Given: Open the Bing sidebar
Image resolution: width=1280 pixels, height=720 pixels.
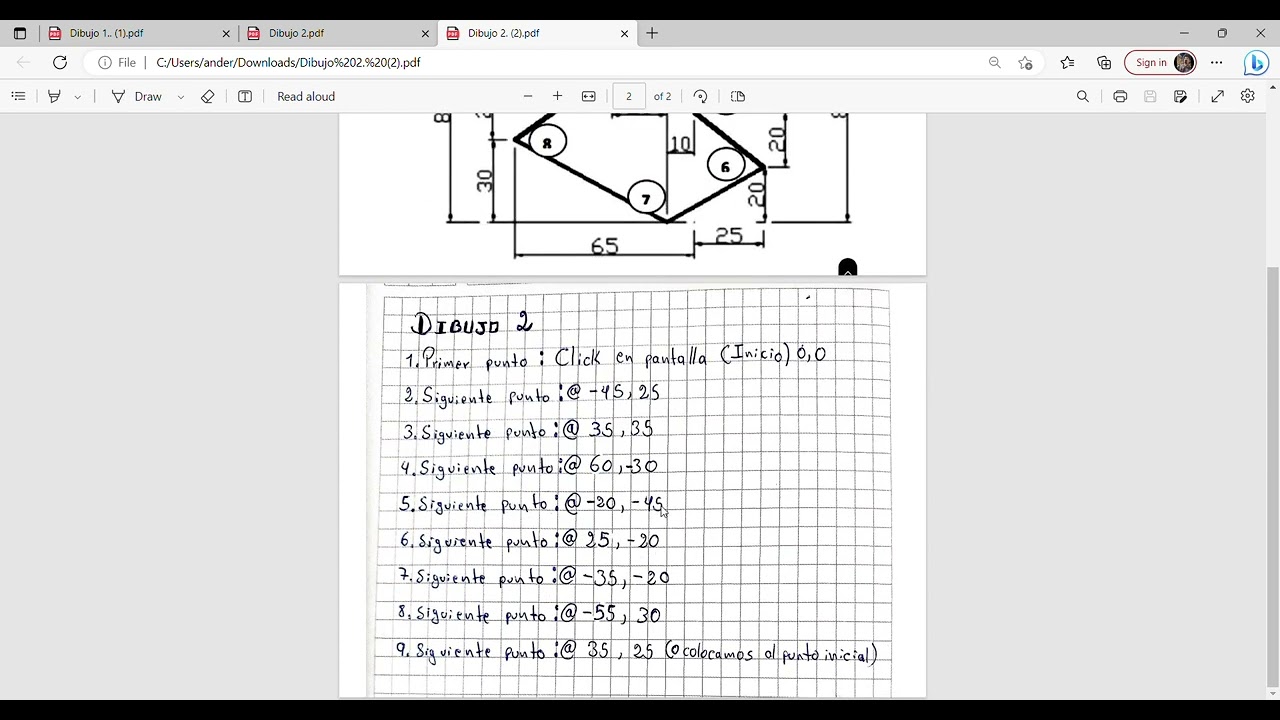Looking at the screenshot, I should (1256, 62).
